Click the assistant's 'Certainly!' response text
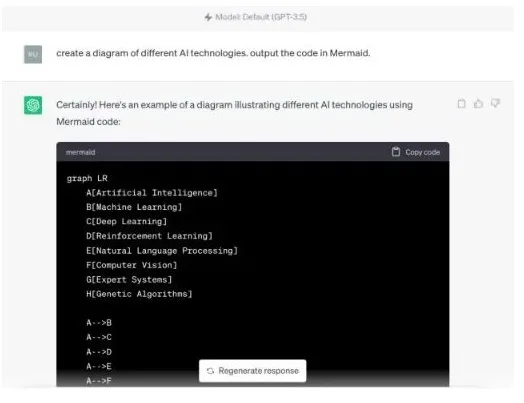This screenshot has width=524, height=403. click(x=234, y=113)
